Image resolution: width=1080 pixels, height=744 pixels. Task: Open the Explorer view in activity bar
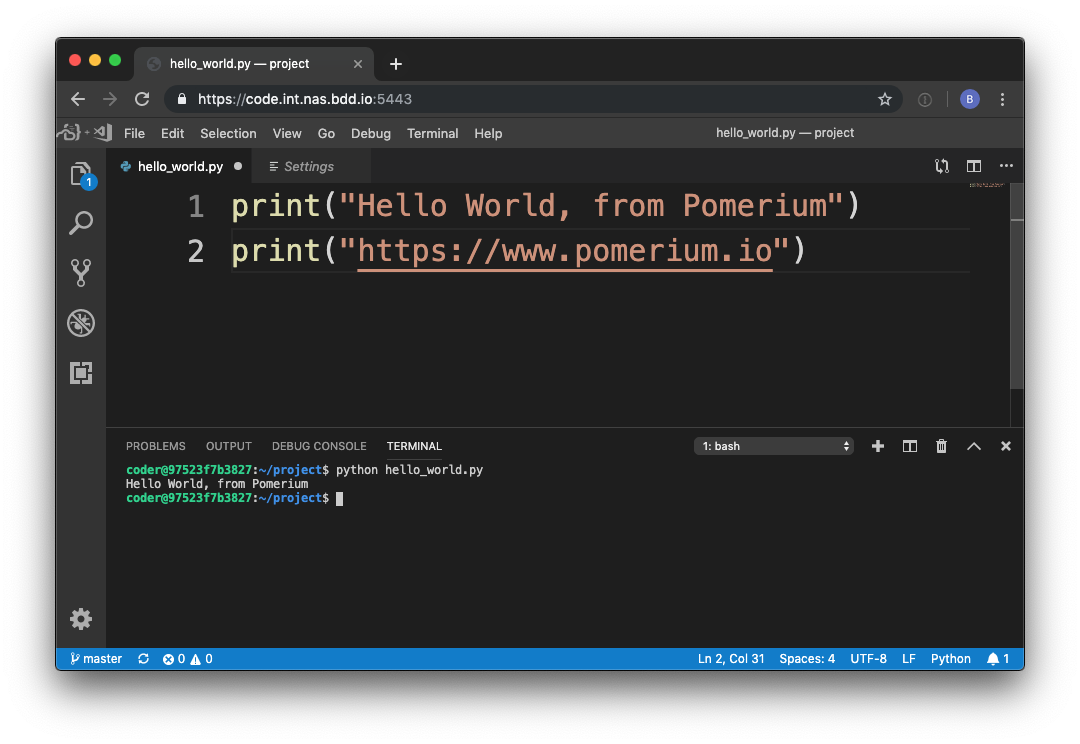81,175
